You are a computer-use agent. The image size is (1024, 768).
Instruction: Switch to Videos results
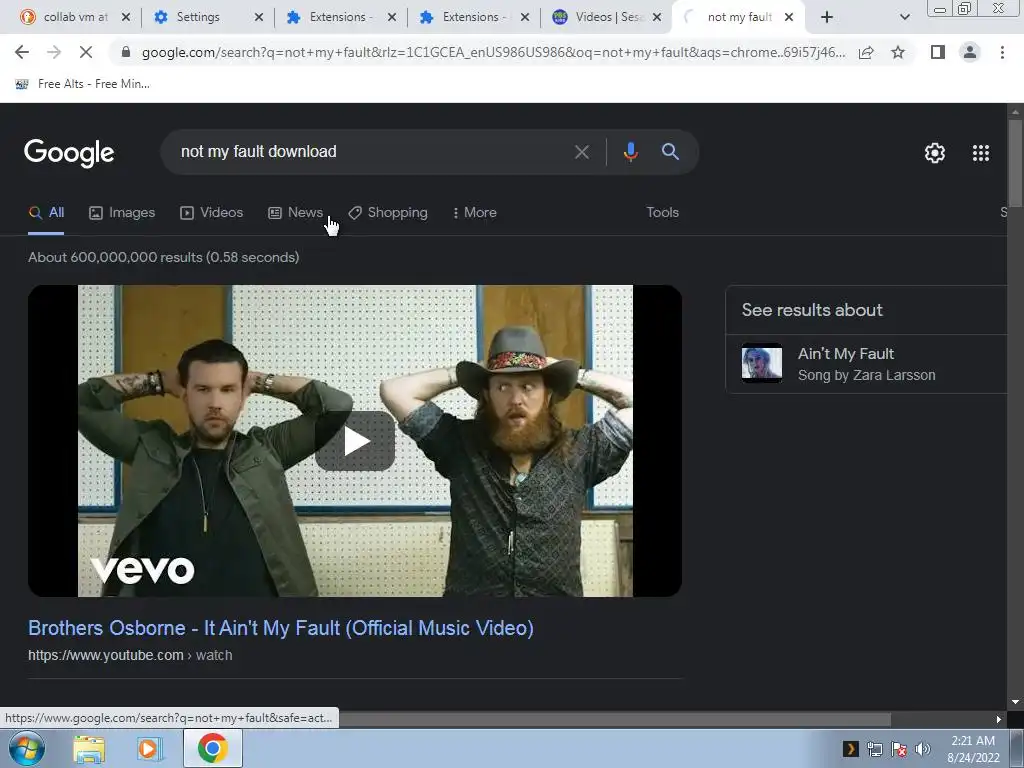point(212,212)
